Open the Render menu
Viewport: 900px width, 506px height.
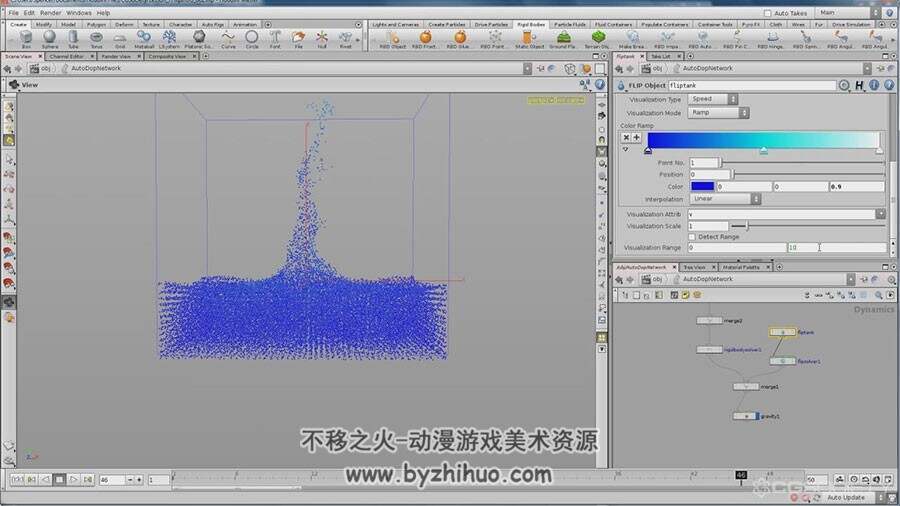(x=50, y=13)
